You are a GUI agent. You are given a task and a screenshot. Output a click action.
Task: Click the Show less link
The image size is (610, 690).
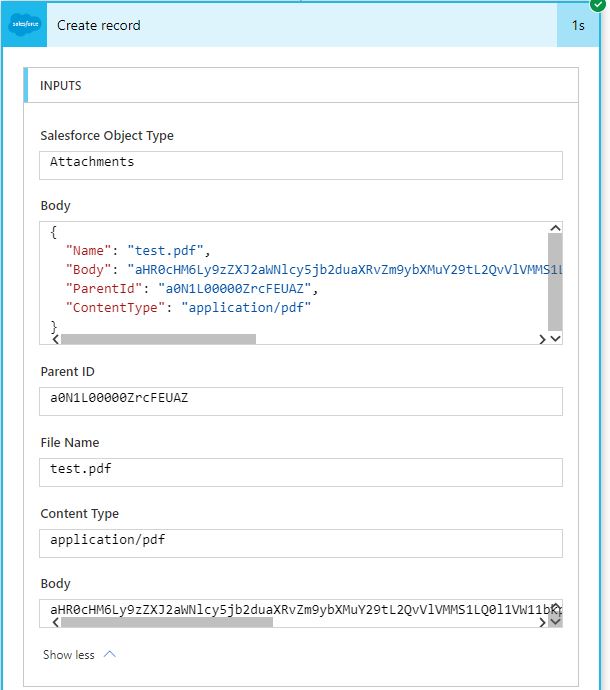pyautogui.click(x=69, y=655)
